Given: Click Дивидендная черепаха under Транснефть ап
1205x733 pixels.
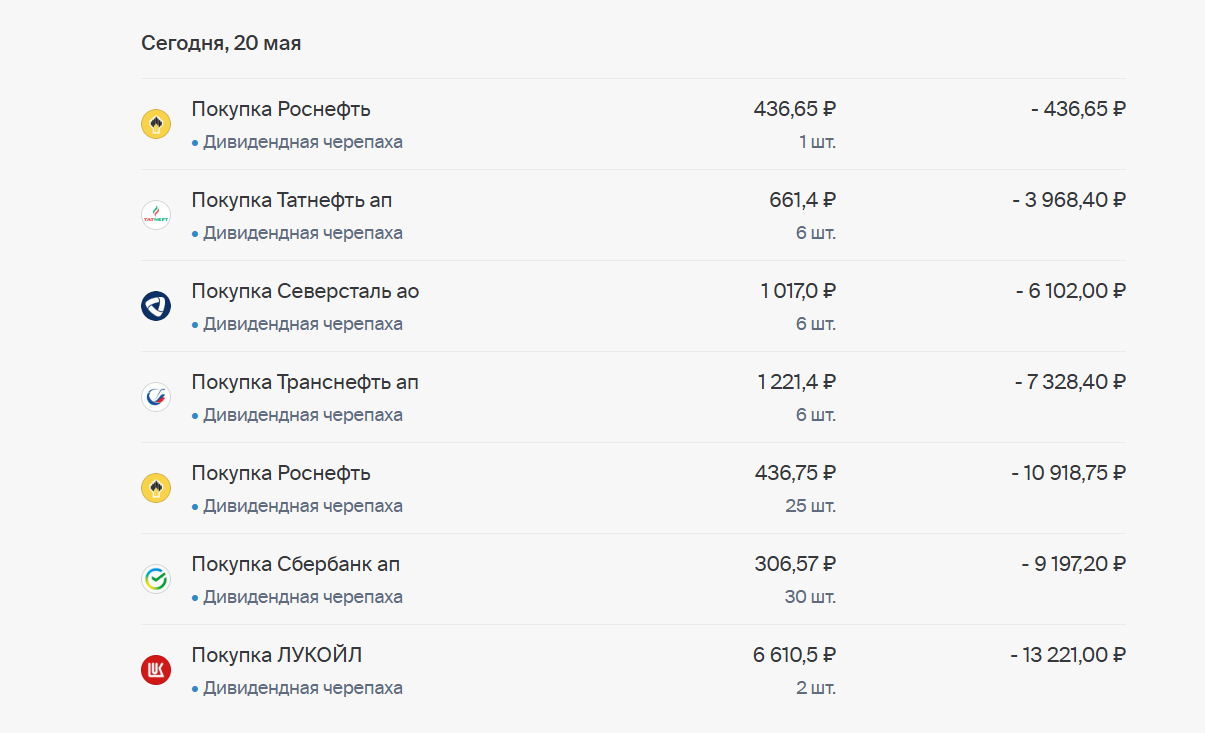Looking at the screenshot, I should coord(302,415).
